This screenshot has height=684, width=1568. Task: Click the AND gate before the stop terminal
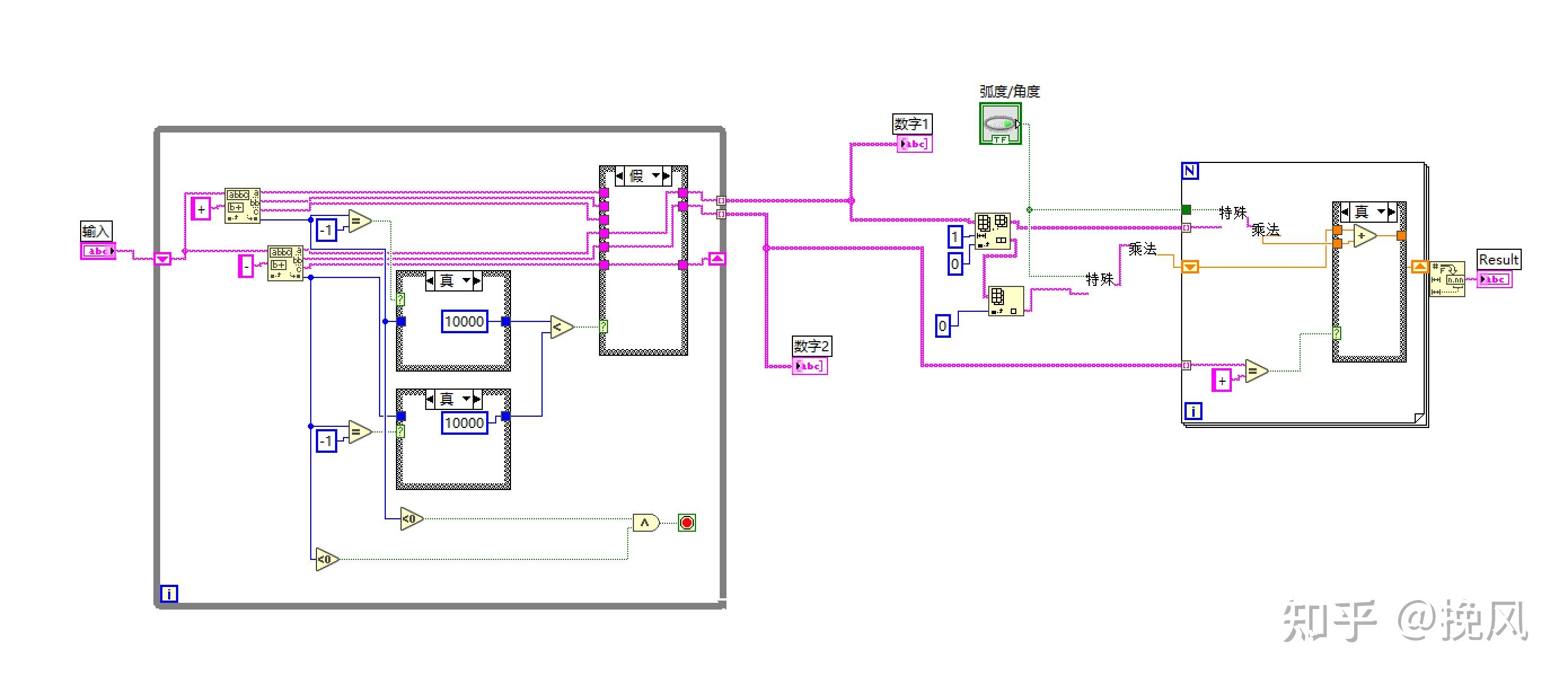(645, 523)
